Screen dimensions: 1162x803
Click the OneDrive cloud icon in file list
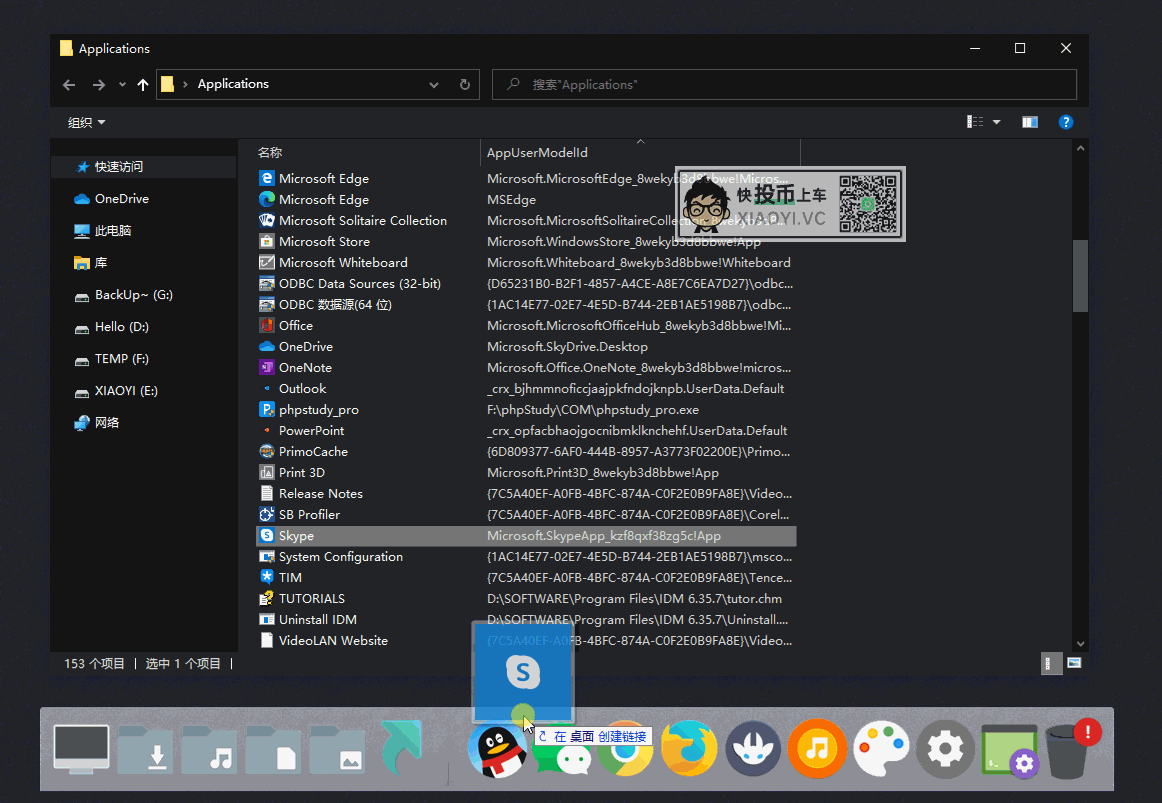click(x=267, y=347)
